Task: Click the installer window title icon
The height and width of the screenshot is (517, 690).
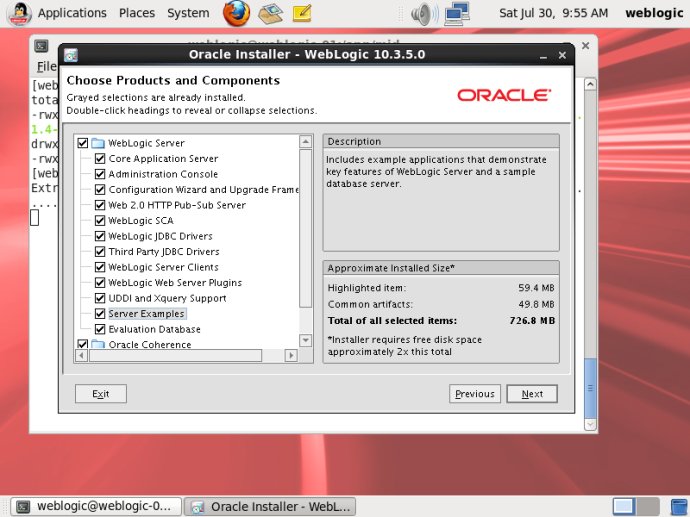Action: (x=71, y=55)
